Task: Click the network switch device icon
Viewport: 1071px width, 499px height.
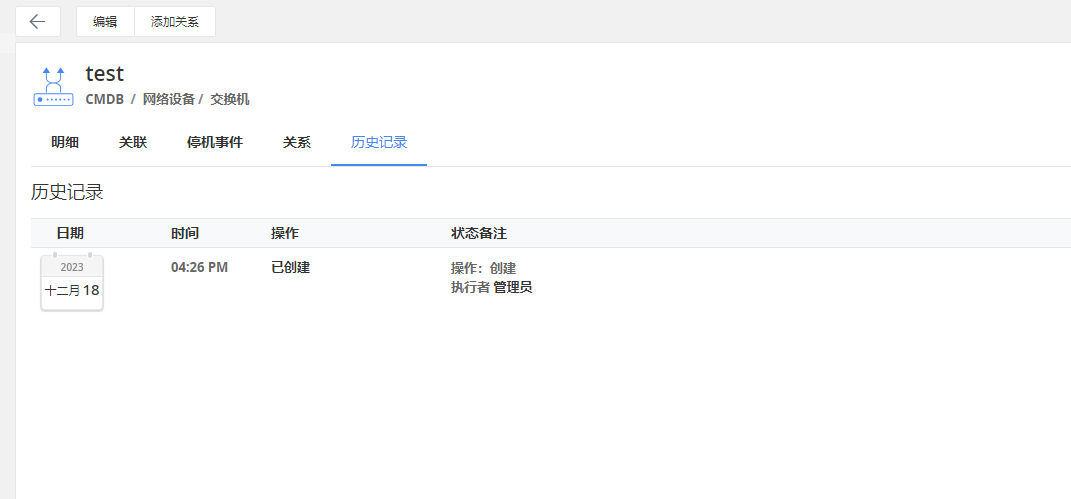Action: pos(53,86)
